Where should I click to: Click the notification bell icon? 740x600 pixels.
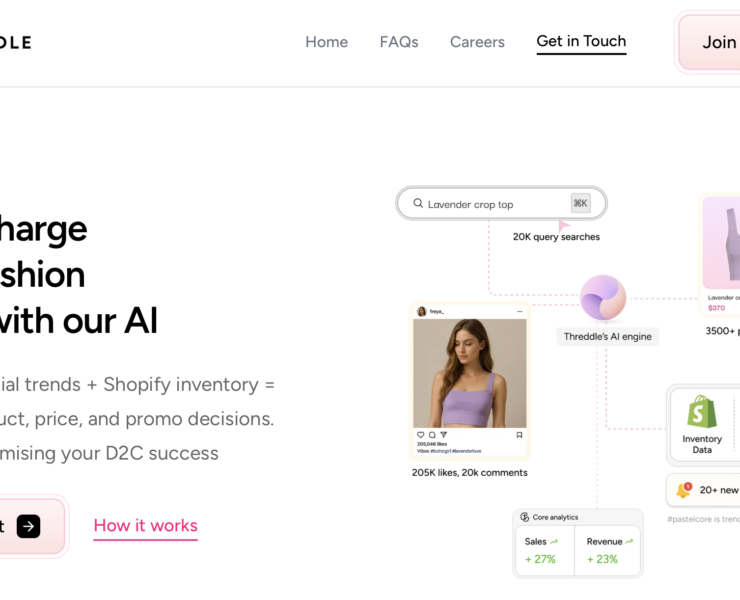(x=683, y=490)
